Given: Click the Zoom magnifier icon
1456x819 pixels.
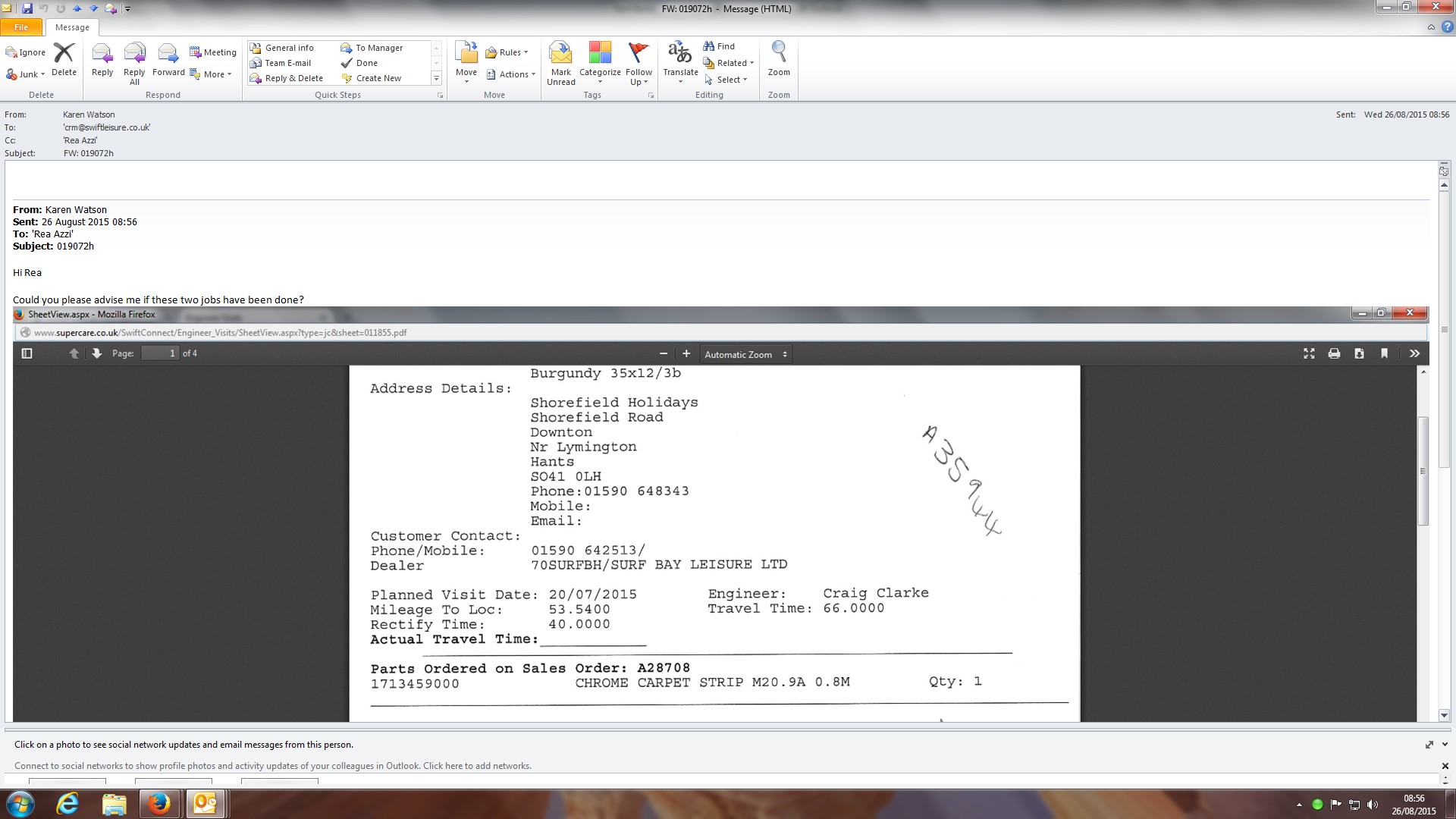Looking at the screenshot, I should tap(778, 53).
